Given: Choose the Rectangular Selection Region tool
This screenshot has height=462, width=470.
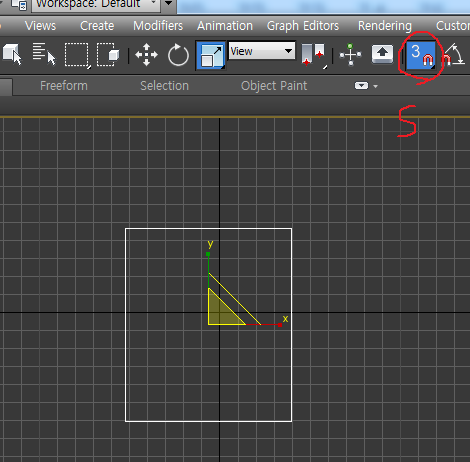Looking at the screenshot, I should tap(77, 55).
